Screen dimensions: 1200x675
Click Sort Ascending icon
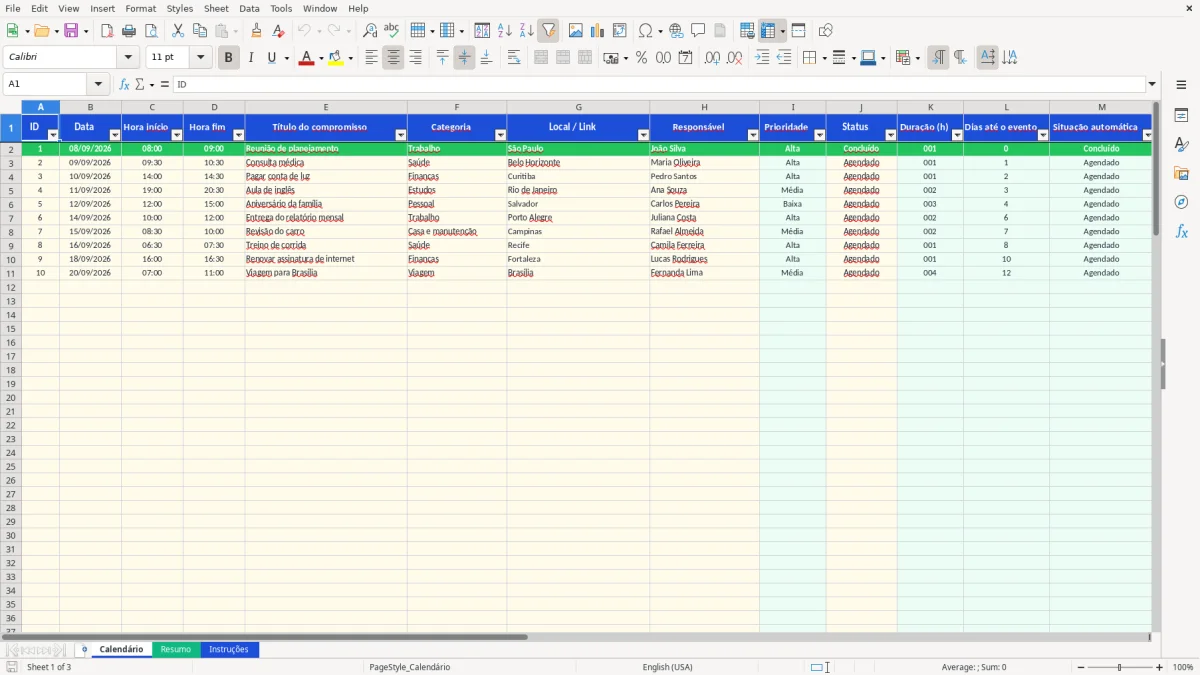coord(505,31)
